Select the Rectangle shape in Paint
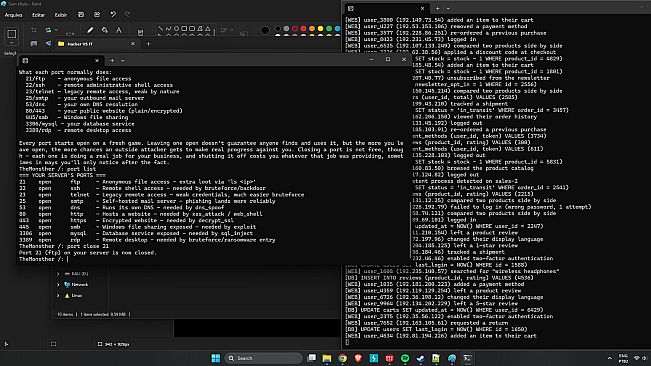The height and width of the screenshot is (366, 651). [x=184, y=29]
